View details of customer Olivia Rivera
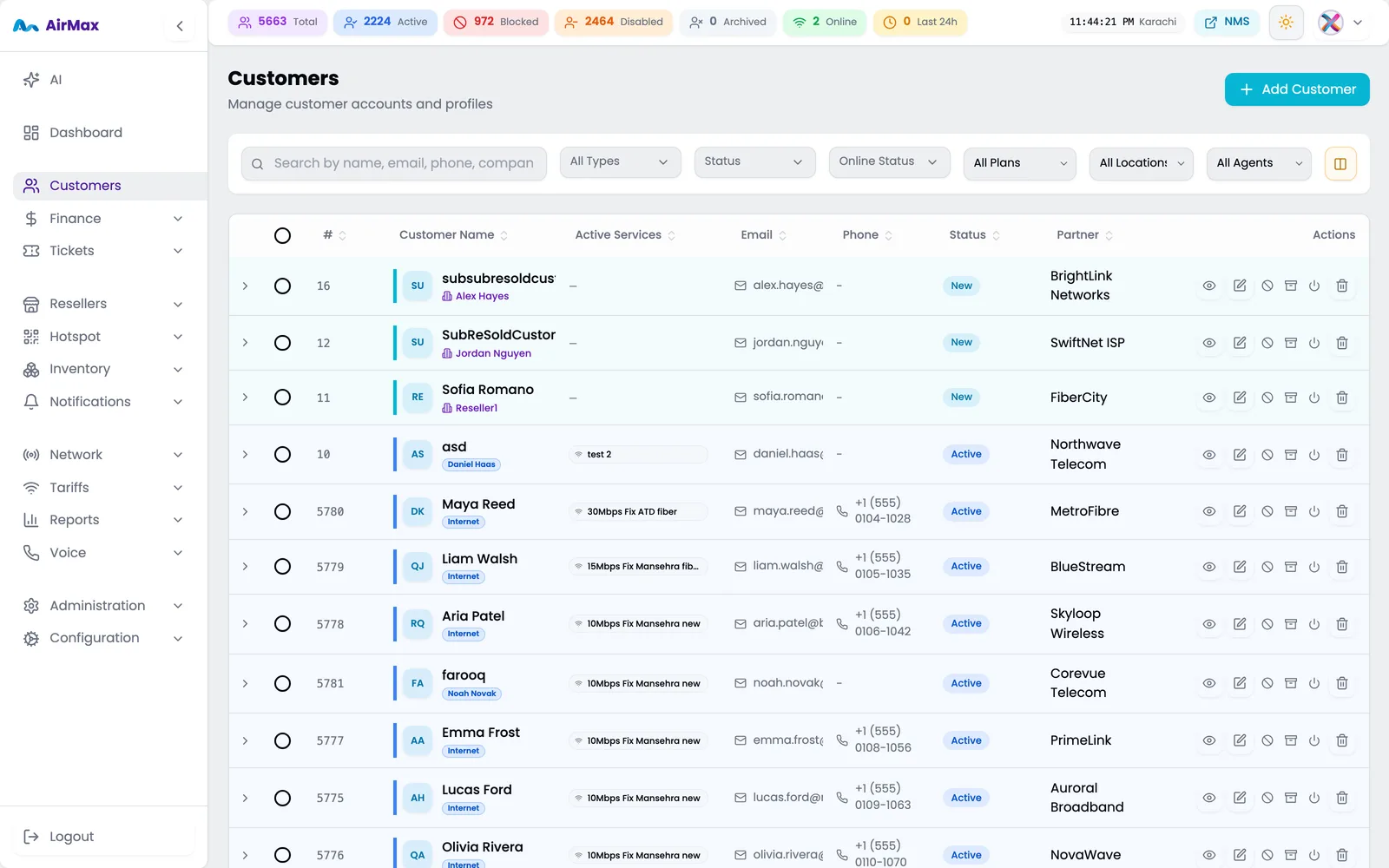The width and height of the screenshot is (1389, 868). pos(1209,855)
